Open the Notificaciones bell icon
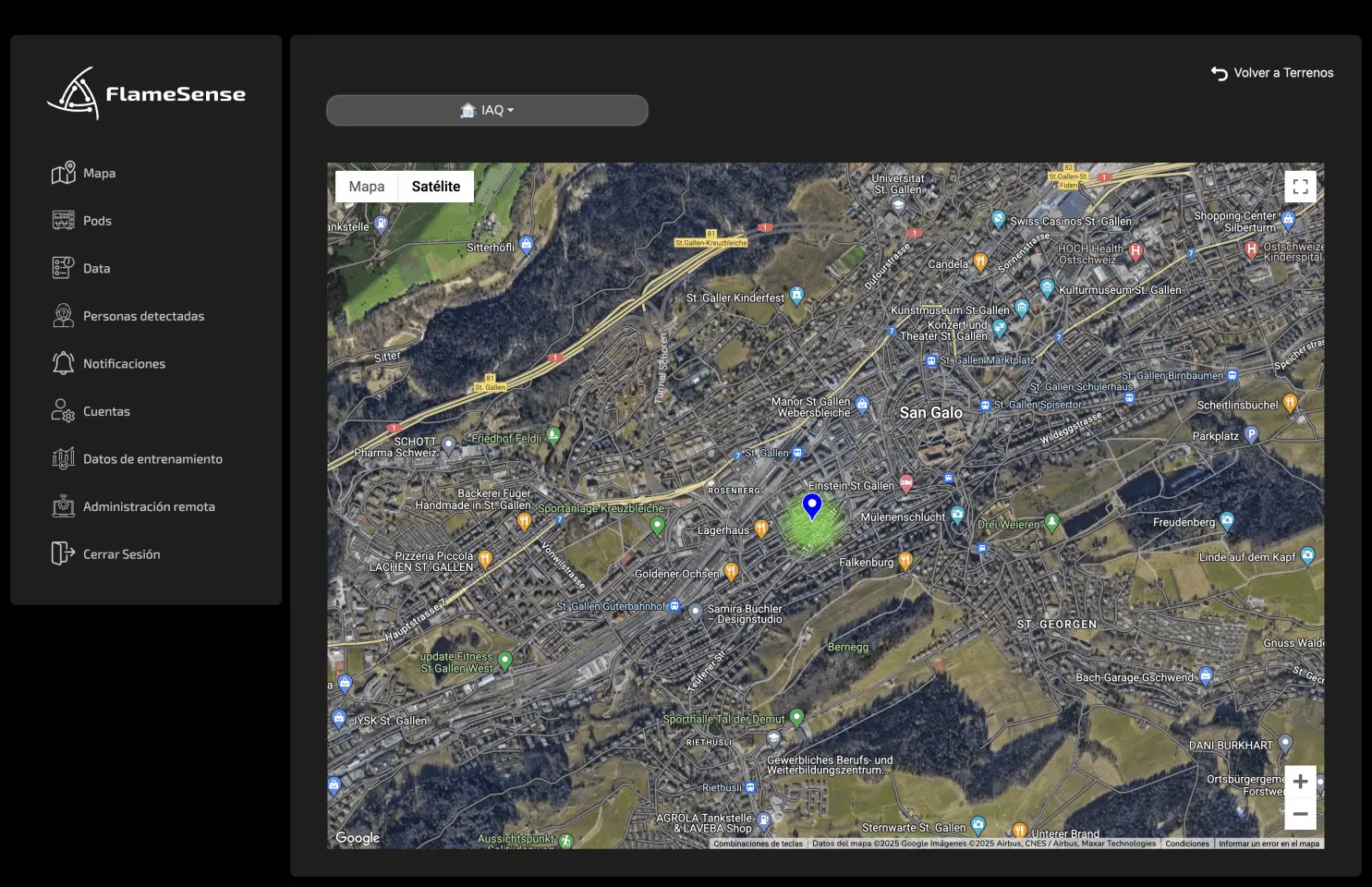Image resolution: width=1372 pixels, height=887 pixels. pyautogui.click(x=63, y=363)
